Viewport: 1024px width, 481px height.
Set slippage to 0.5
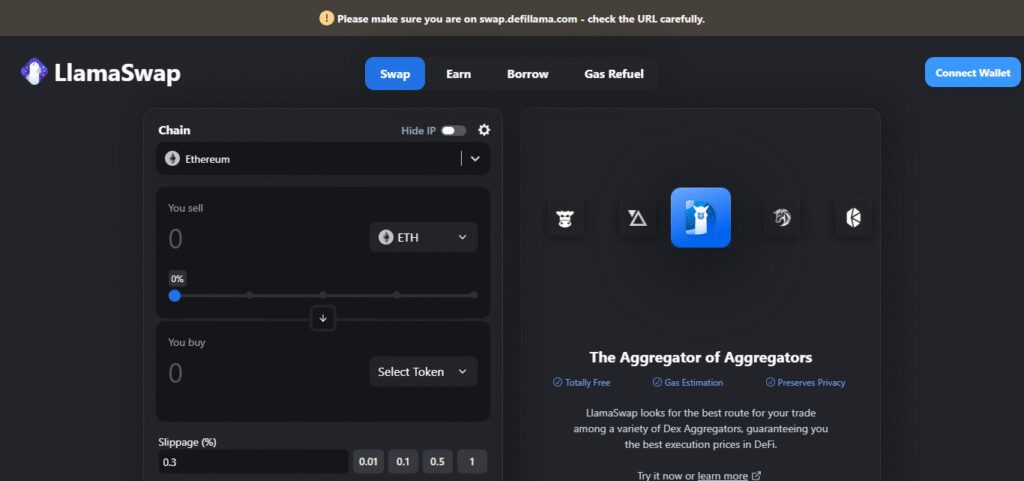[437, 461]
